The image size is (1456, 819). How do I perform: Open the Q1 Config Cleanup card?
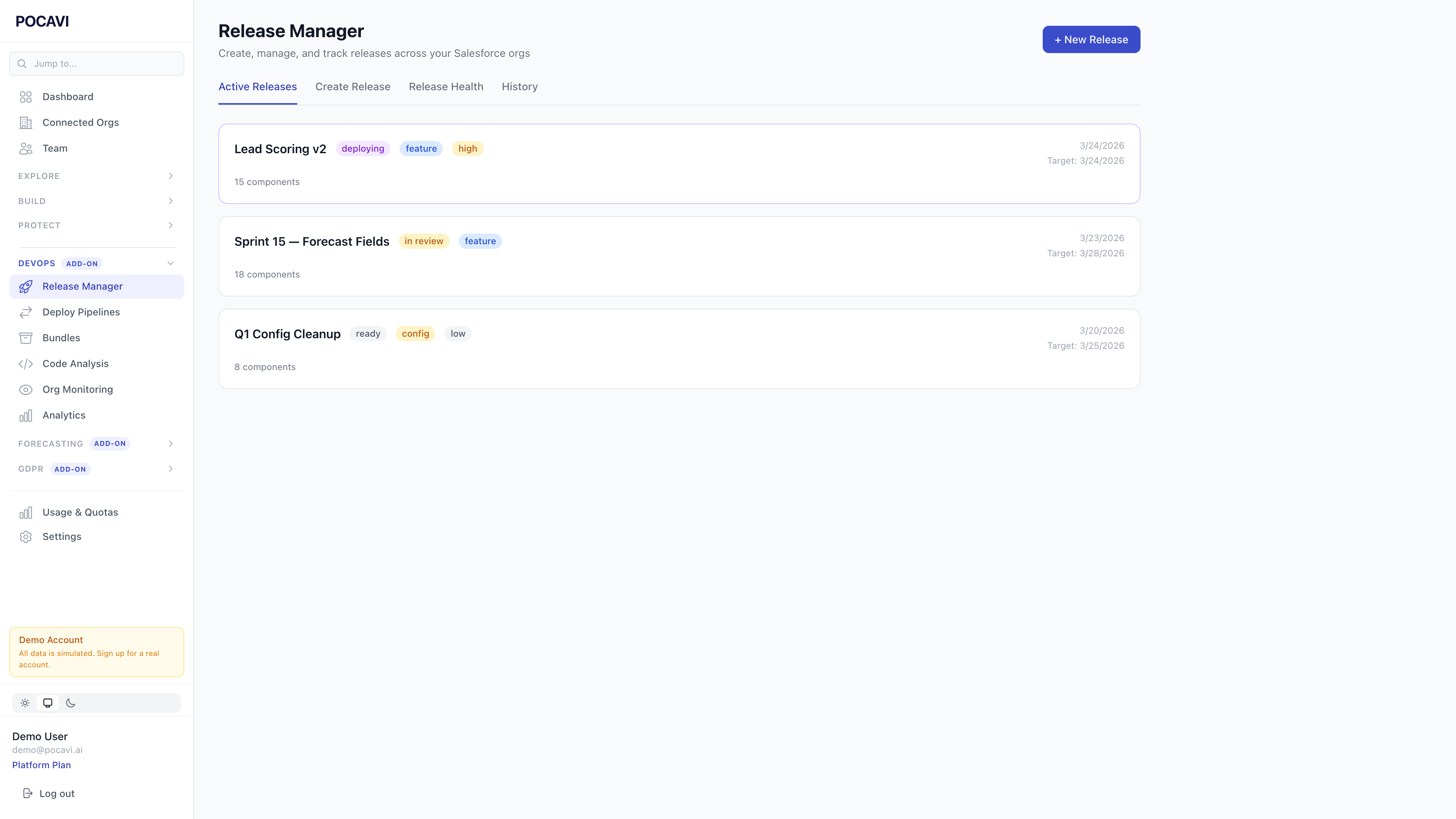[679, 349]
